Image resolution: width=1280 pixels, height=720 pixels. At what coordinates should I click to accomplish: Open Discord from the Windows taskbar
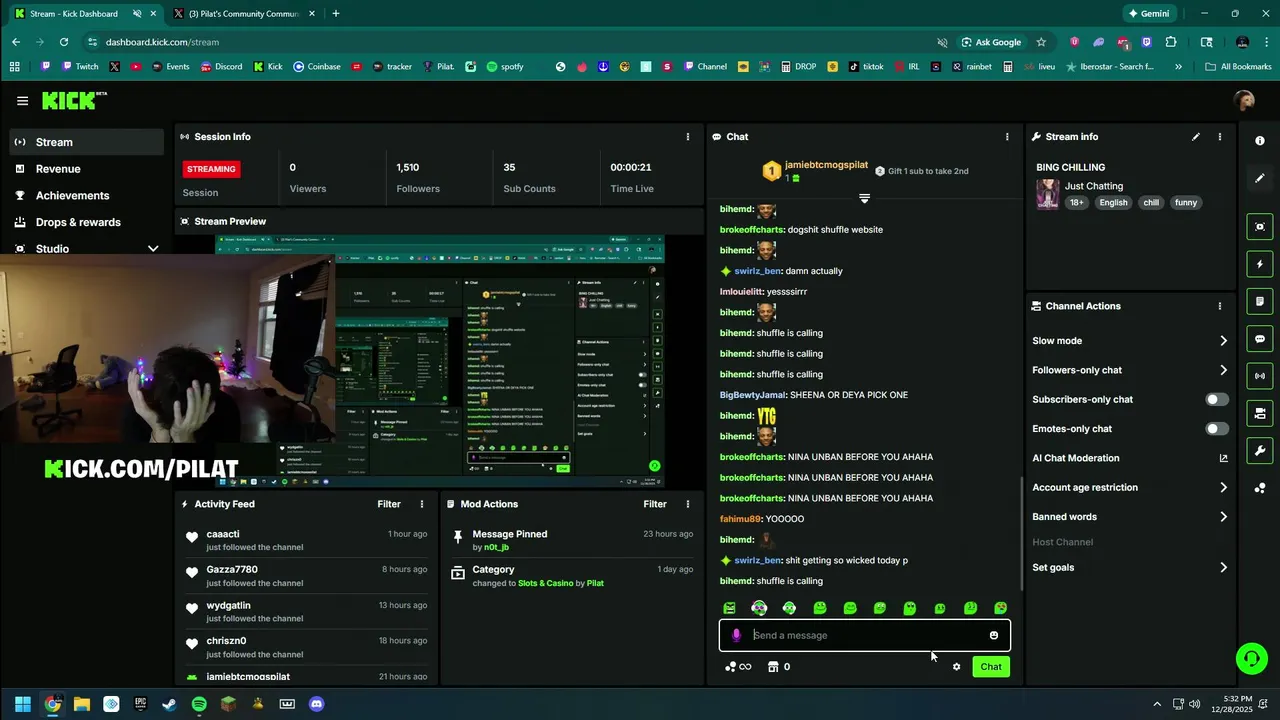pyautogui.click(x=317, y=704)
